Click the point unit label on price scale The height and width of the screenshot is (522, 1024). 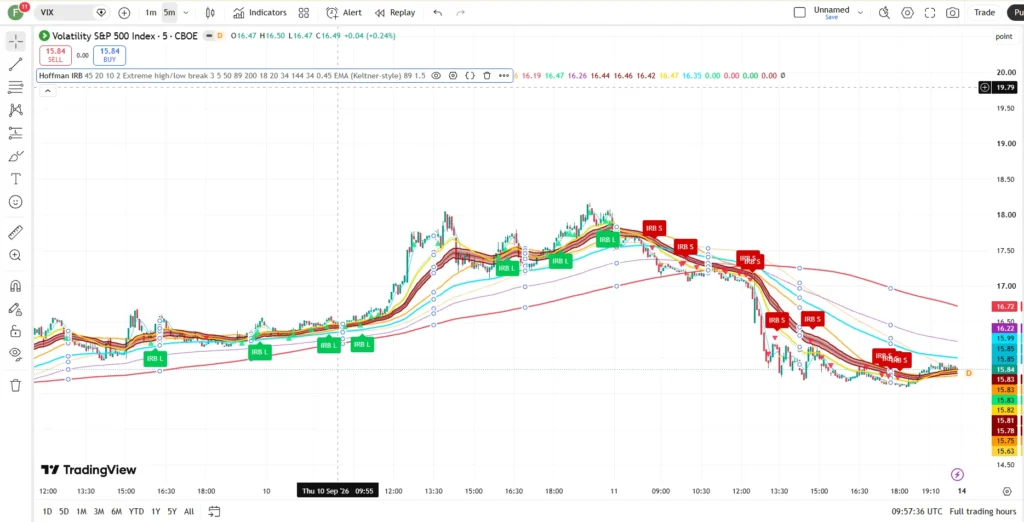pyautogui.click(x=1004, y=37)
